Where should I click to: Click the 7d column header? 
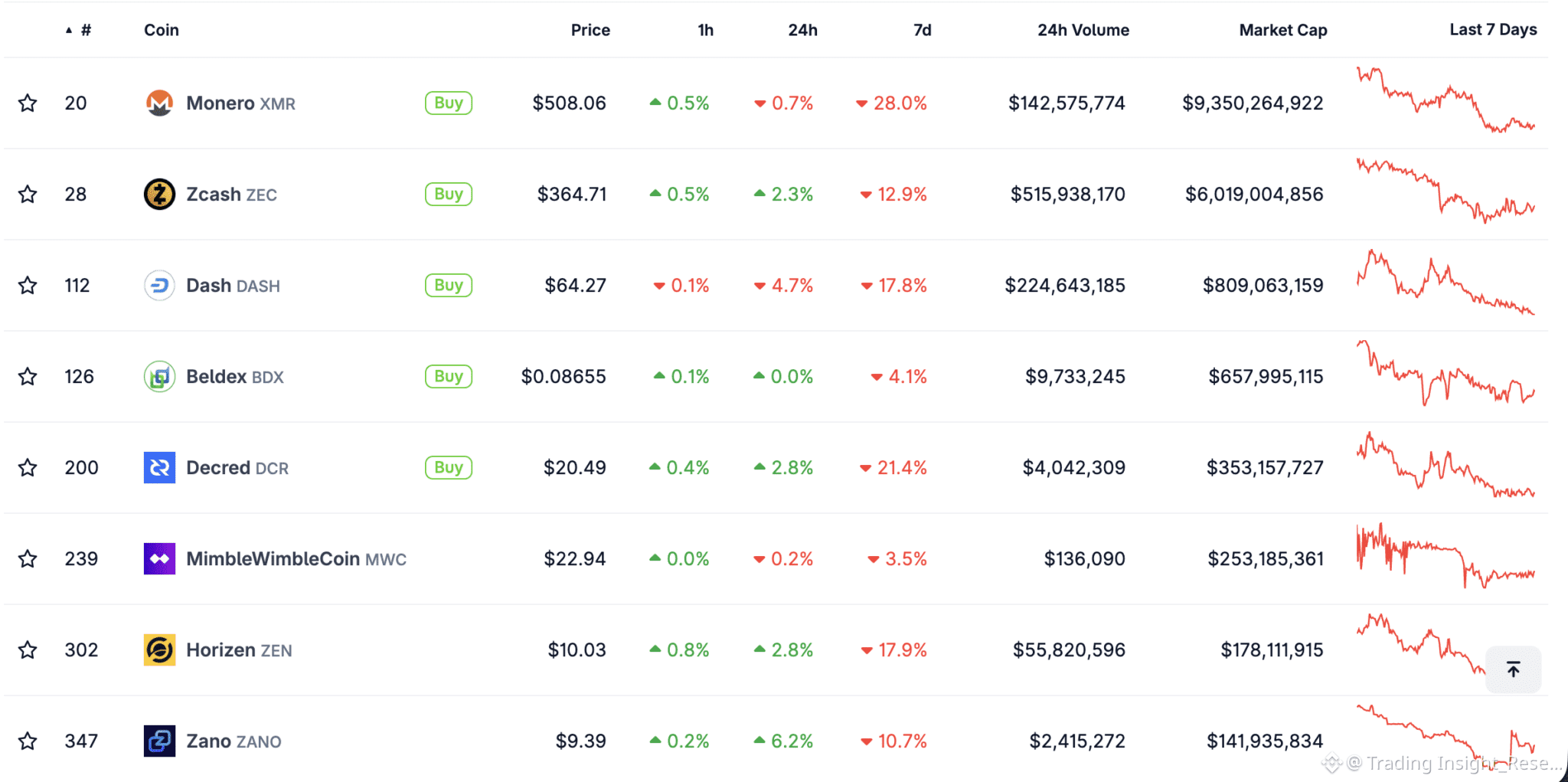(x=922, y=30)
